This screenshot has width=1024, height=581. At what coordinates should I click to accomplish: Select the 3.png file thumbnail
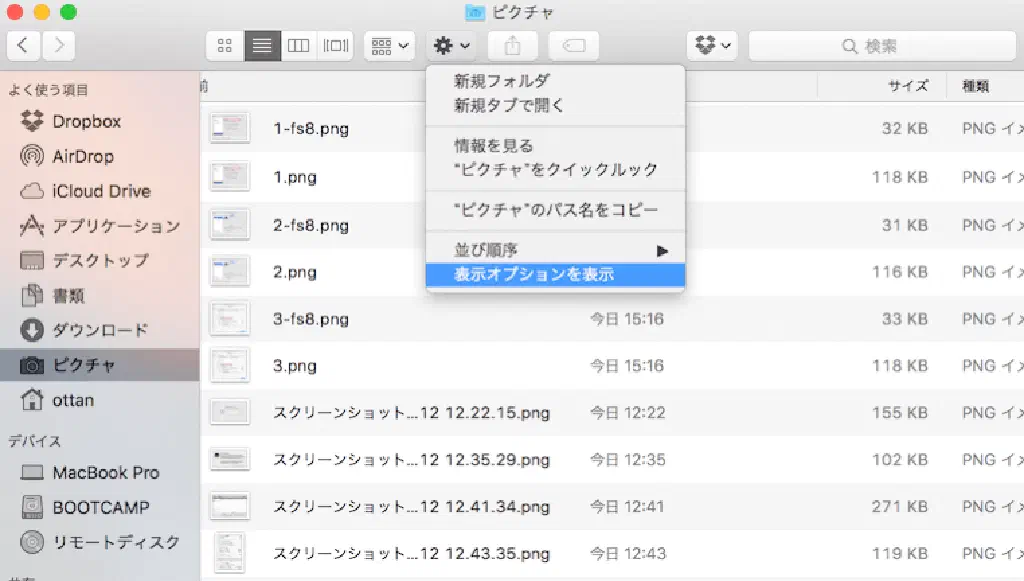click(x=229, y=366)
